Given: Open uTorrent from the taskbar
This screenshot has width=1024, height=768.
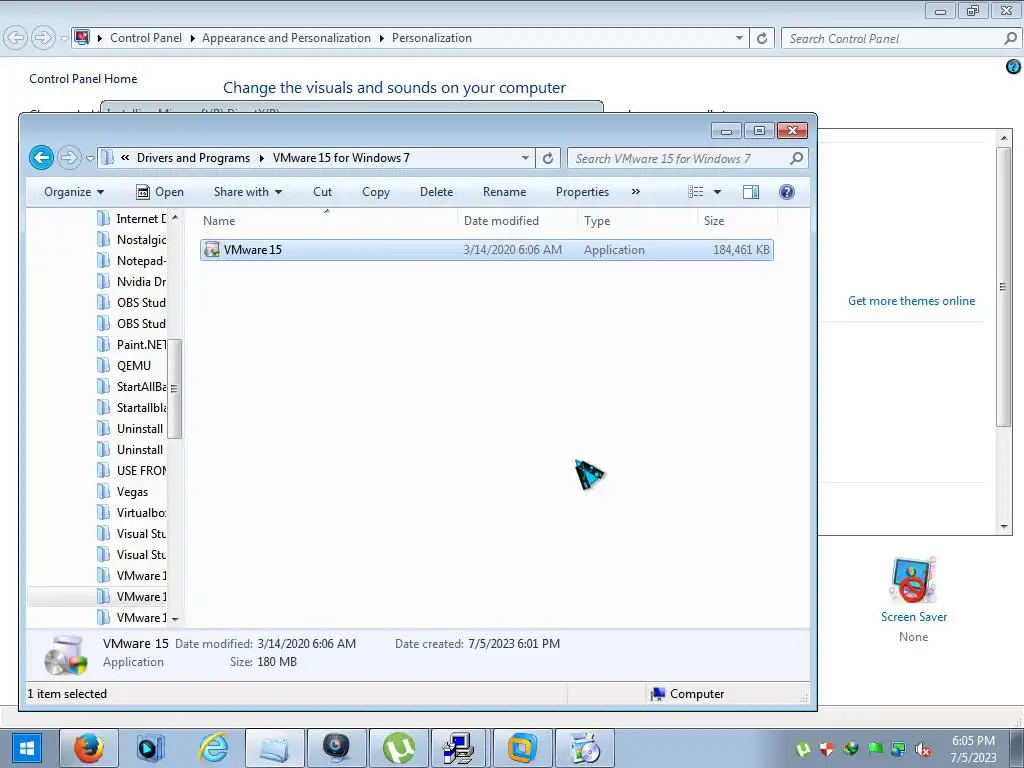Looking at the screenshot, I should pos(399,748).
